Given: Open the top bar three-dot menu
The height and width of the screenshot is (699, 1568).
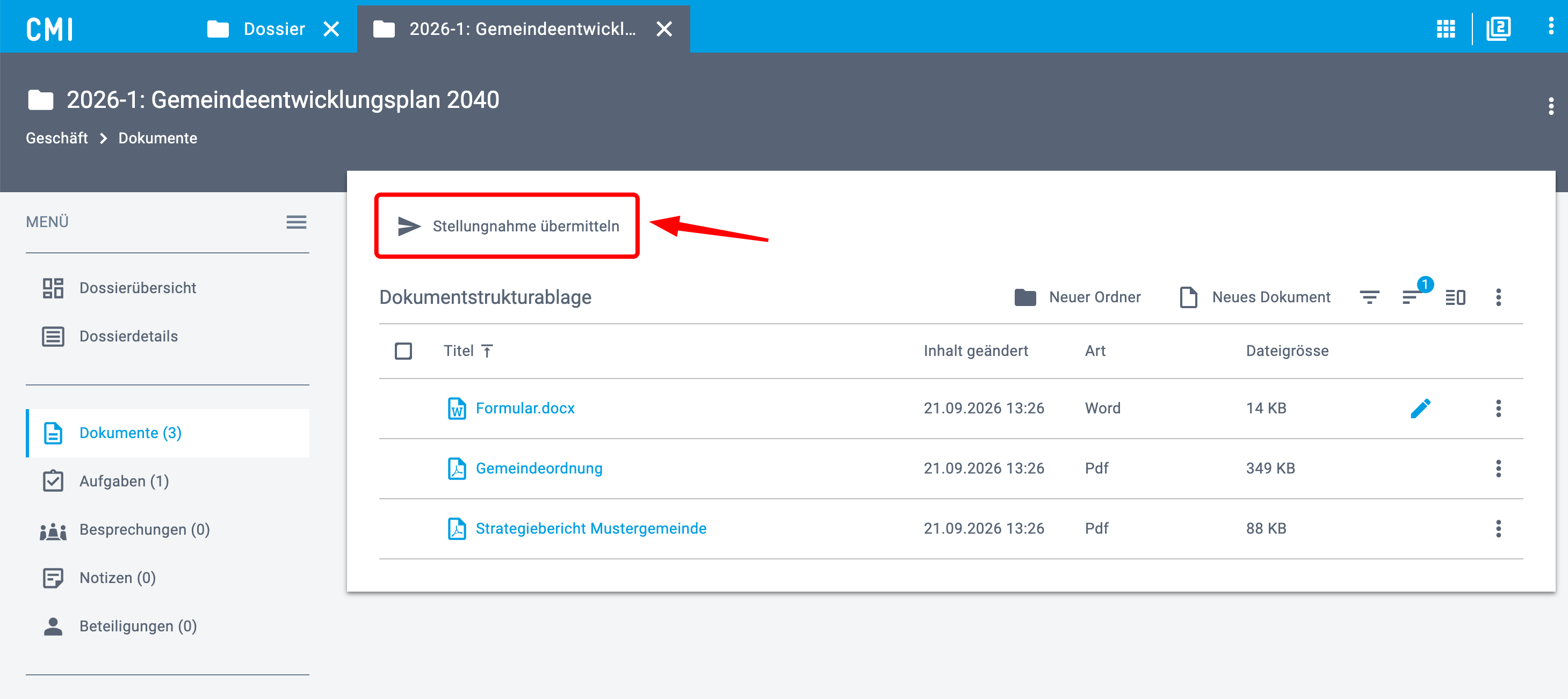Looking at the screenshot, I should click(1550, 26).
